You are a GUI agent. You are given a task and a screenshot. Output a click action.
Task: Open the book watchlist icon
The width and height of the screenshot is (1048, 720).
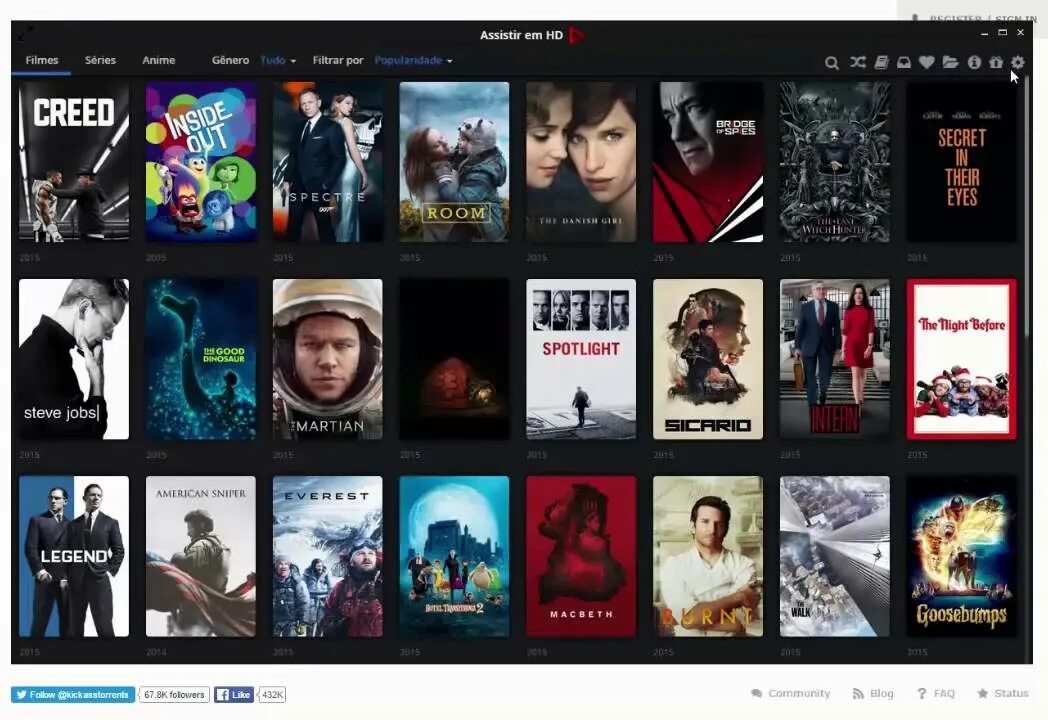pyautogui.click(x=881, y=62)
